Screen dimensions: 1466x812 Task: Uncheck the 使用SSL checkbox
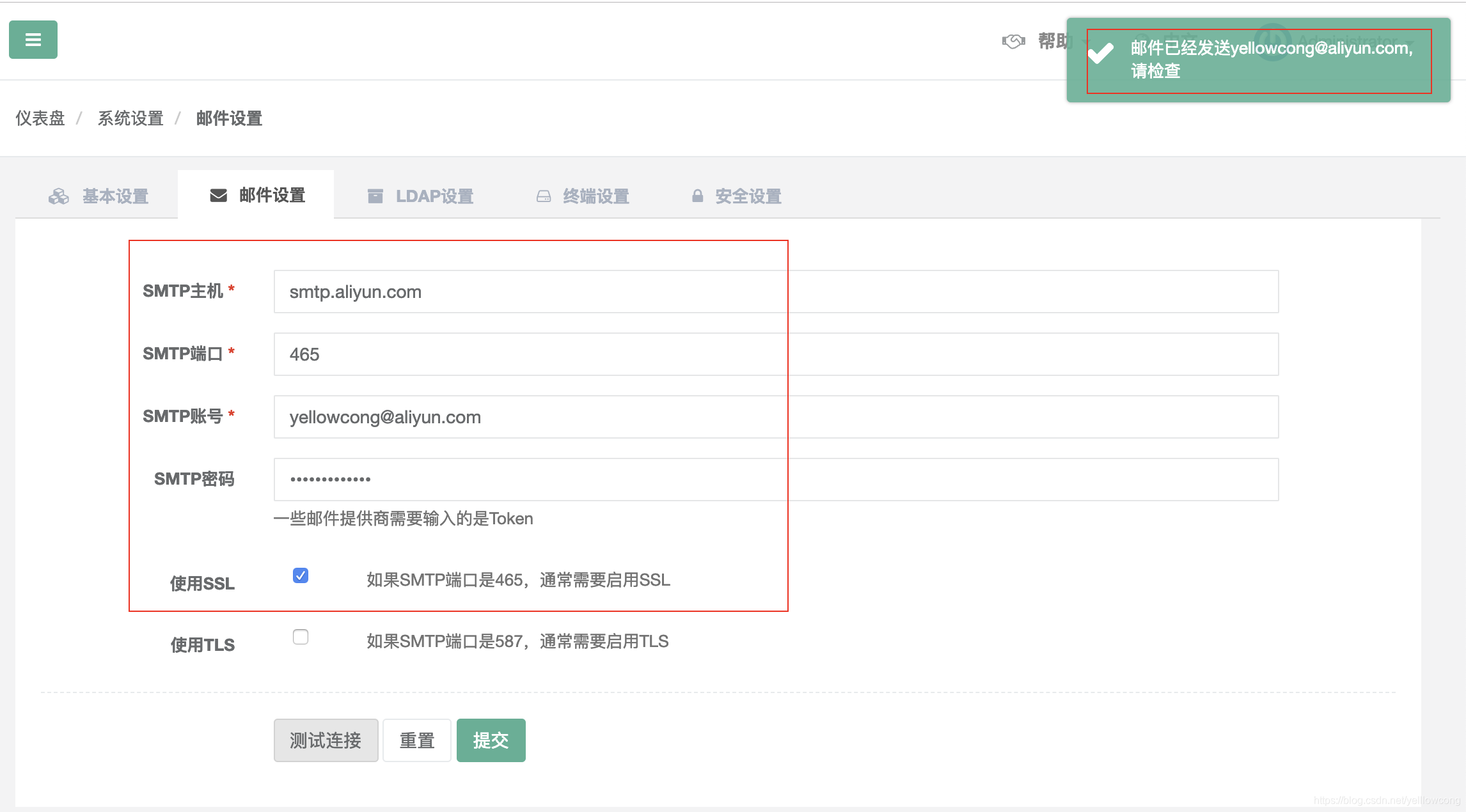click(x=301, y=575)
